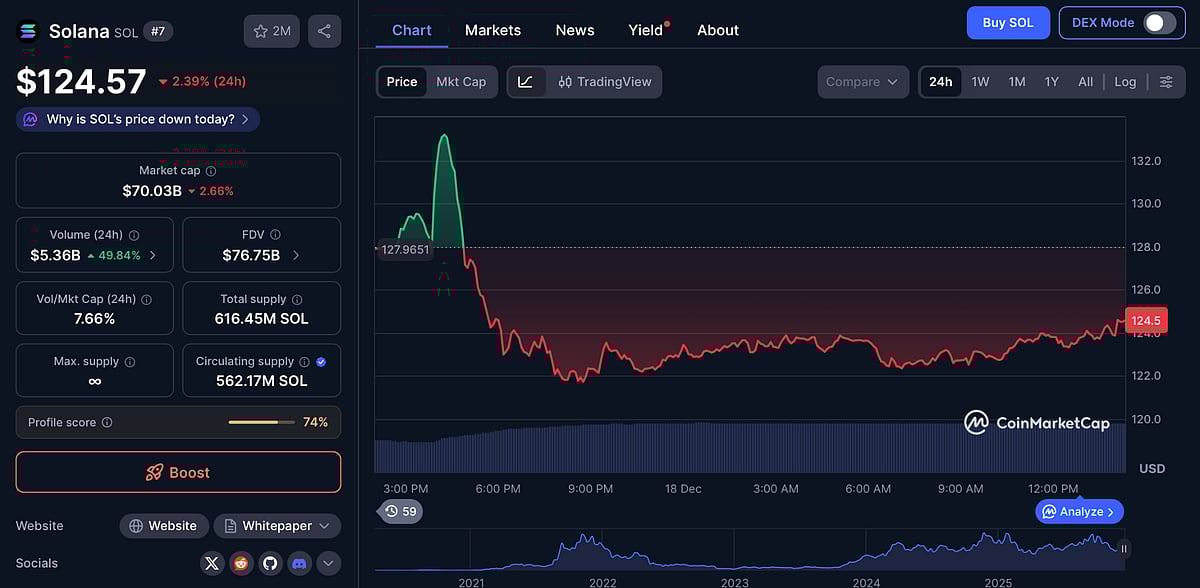Click the Buy SOL button
Image resolution: width=1200 pixels, height=588 pixels.
tap(1008, 22)
